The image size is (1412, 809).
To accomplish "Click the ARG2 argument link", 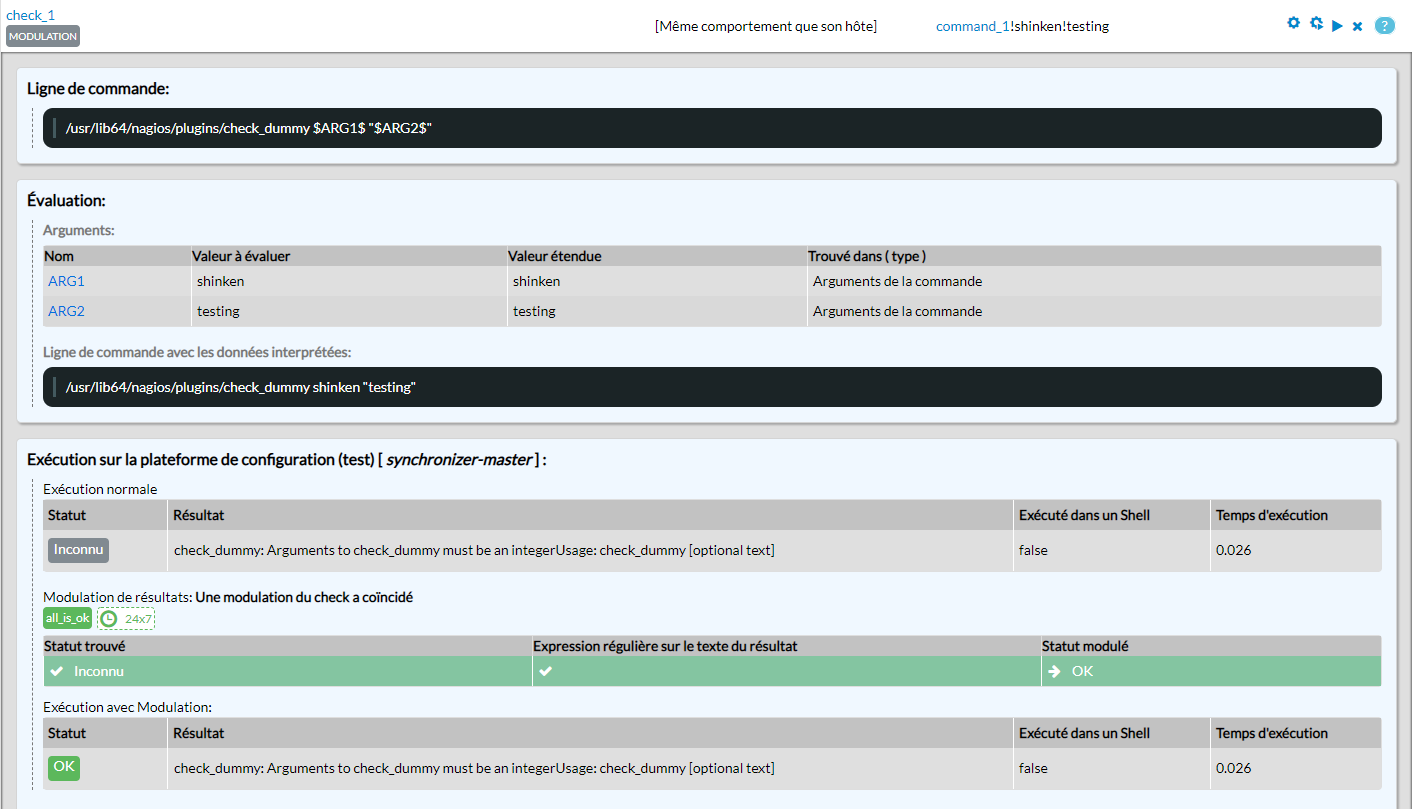I will [x=66, y=311].
